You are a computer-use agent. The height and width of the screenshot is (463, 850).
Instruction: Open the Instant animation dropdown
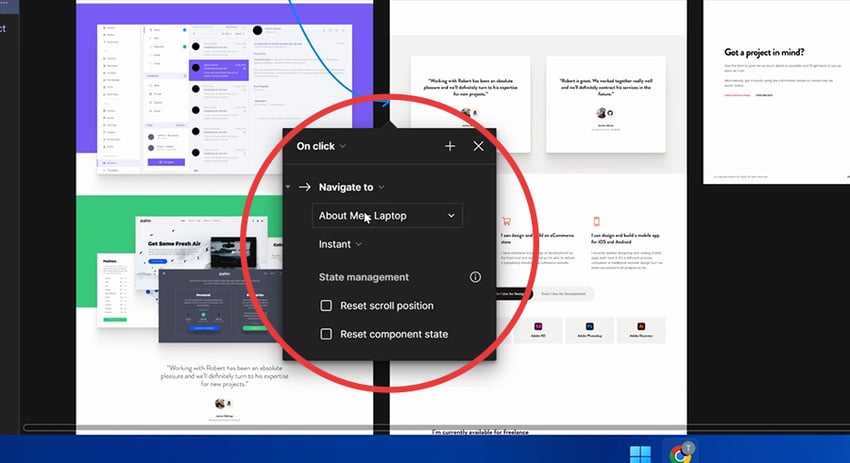[340, 245]
